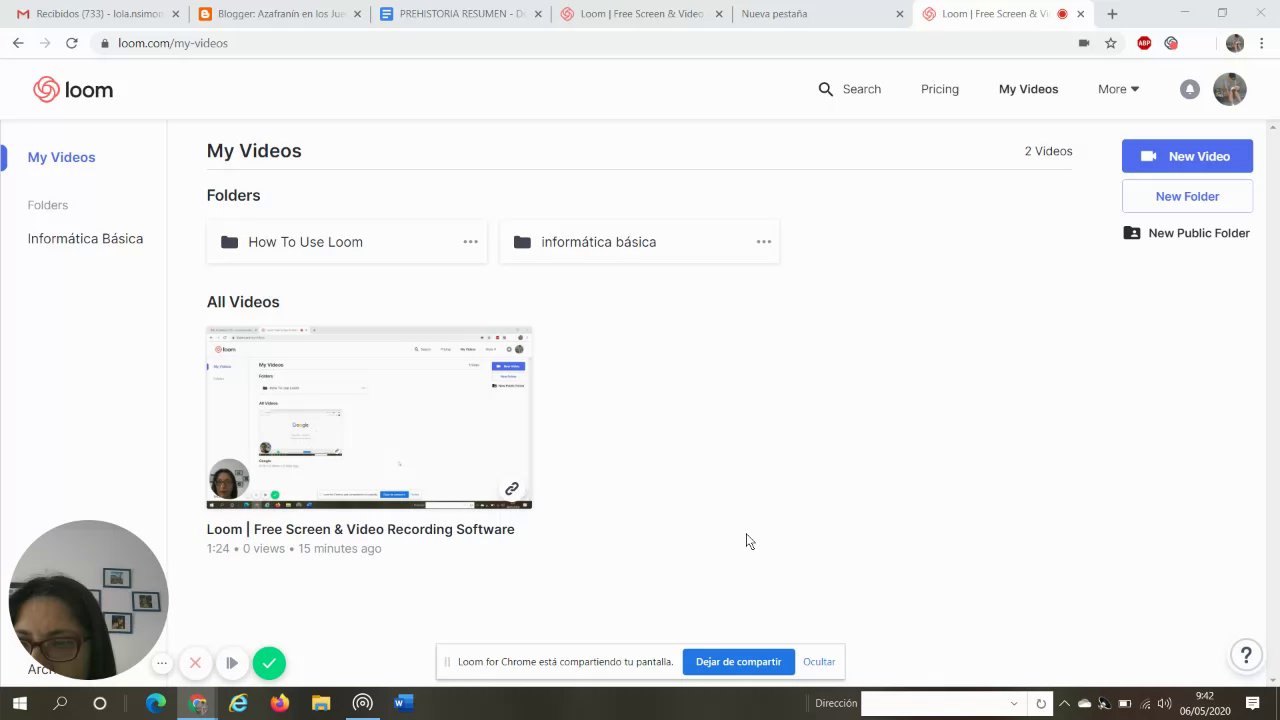Open the Cortana circle on the taskbar
The height and width of the screenshot is (720, 1280).
click(x=100, y=703)
